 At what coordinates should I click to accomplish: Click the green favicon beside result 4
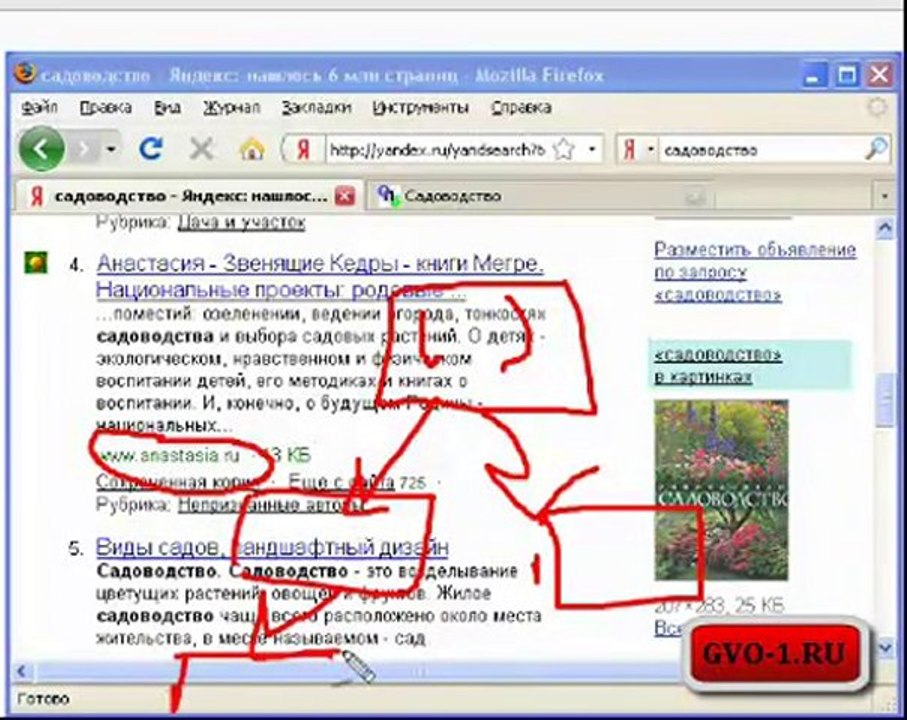pos(36,263)
